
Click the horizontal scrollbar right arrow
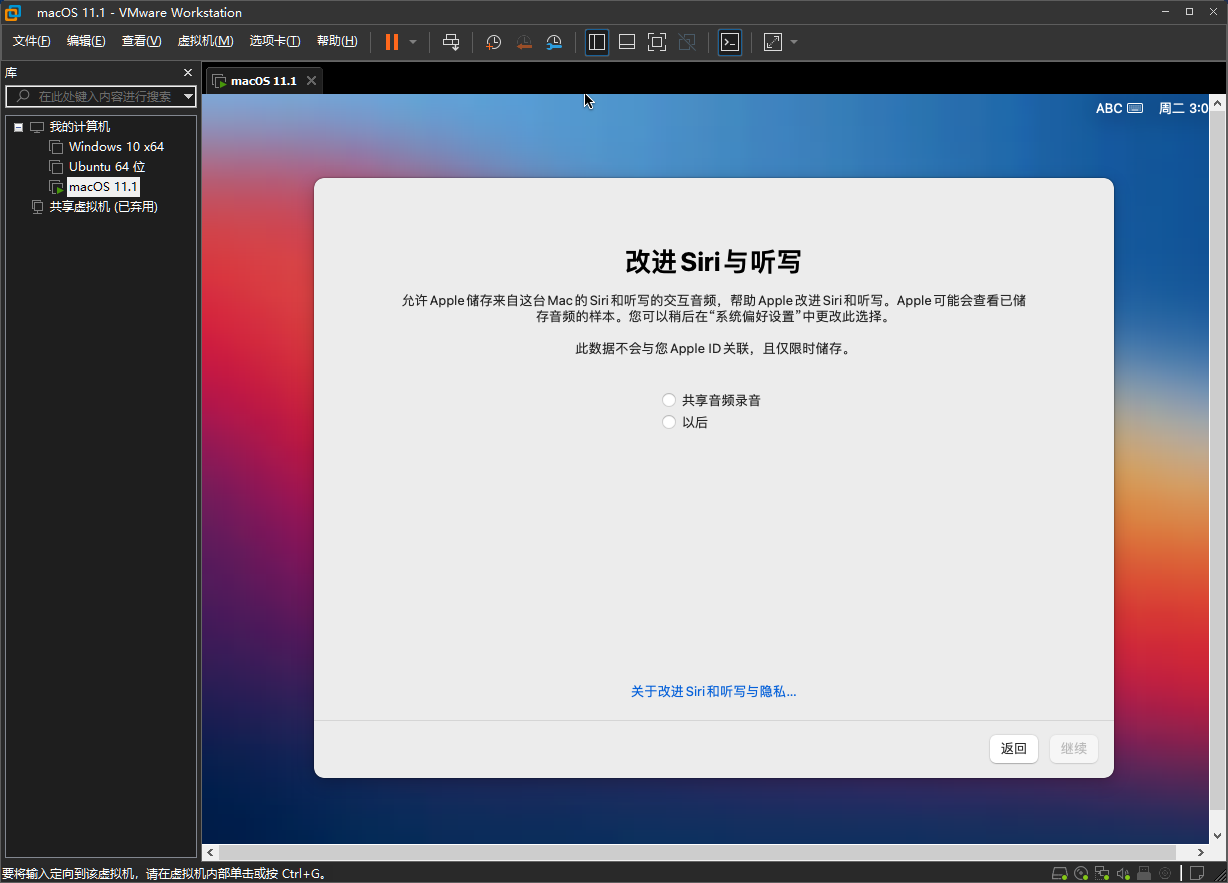coord(1203,853)
